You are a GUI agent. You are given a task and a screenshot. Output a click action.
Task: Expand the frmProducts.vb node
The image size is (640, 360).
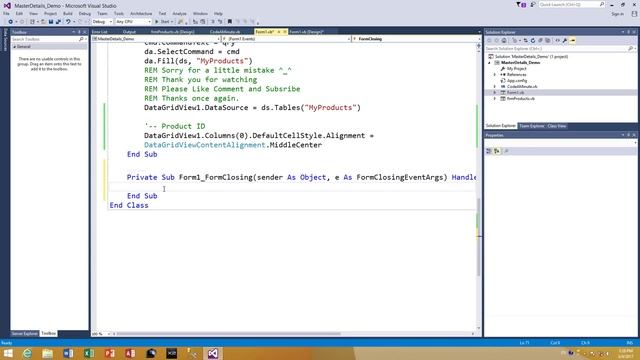click(495, 98)
